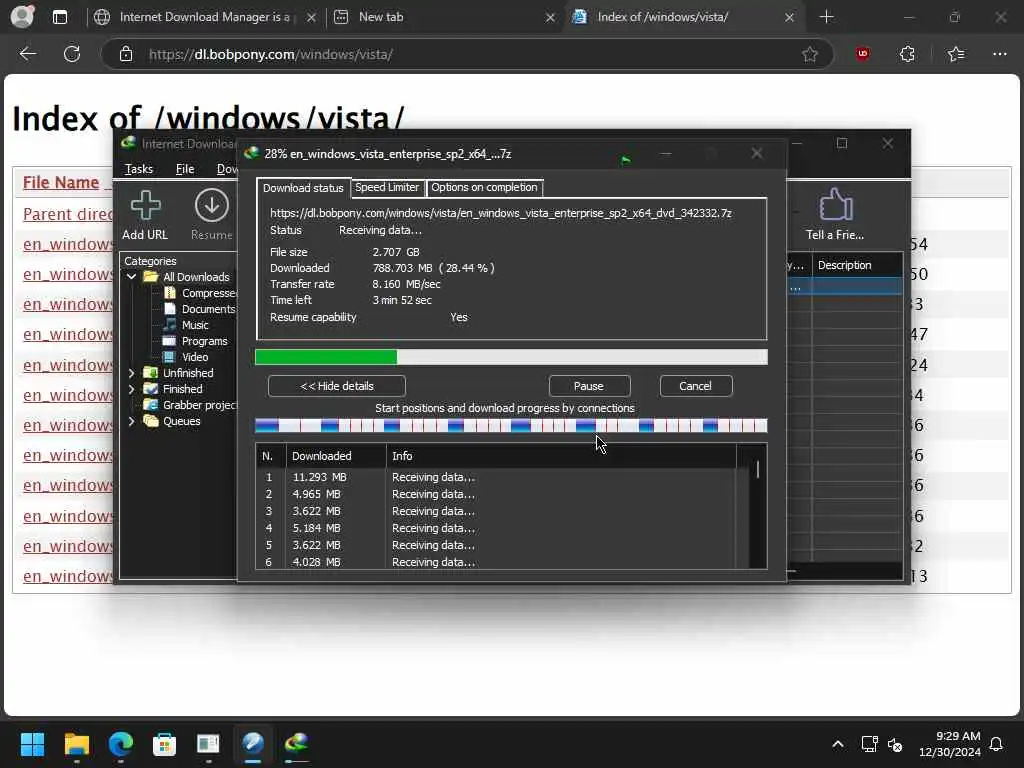
Task: Expand the Queues tree node
Action: (131, 421)
